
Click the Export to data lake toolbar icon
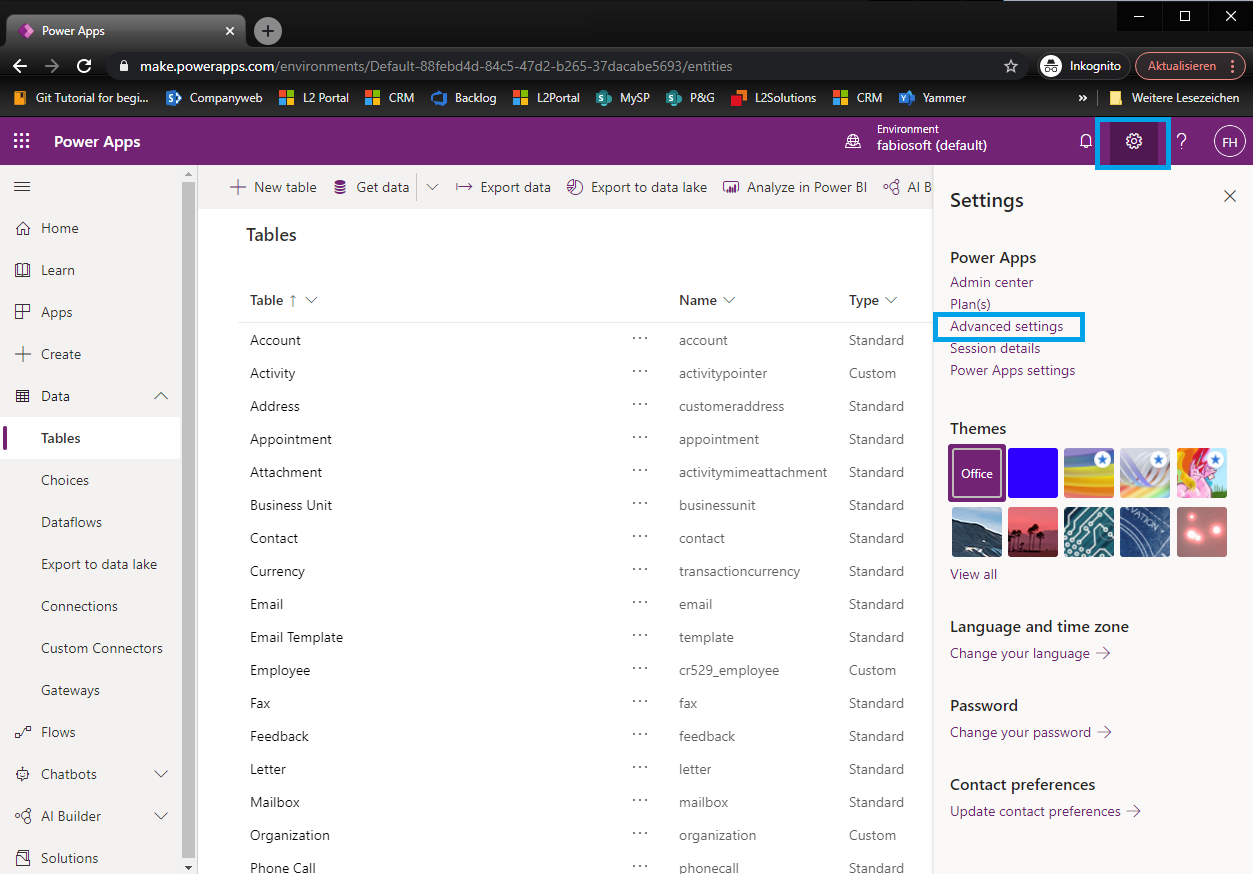click(x=575, y=187)
